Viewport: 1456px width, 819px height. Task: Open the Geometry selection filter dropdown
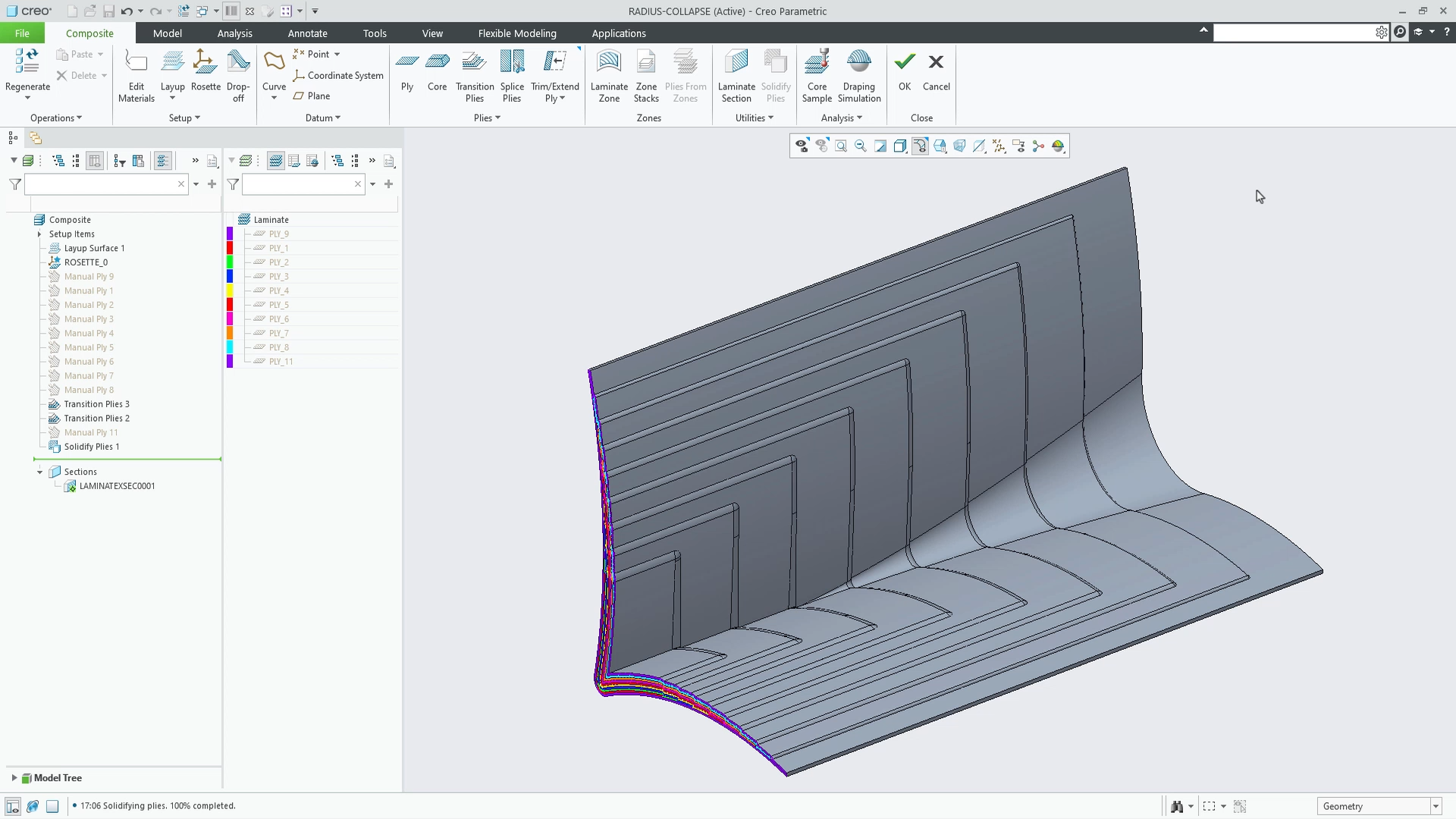1436,806
